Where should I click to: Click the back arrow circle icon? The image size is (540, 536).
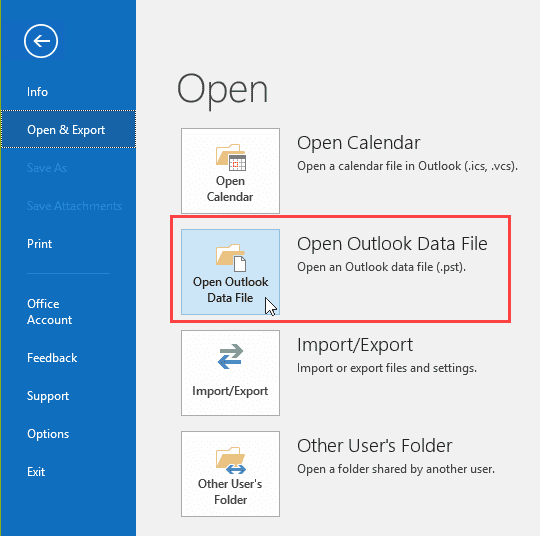[x=41, y=41]
